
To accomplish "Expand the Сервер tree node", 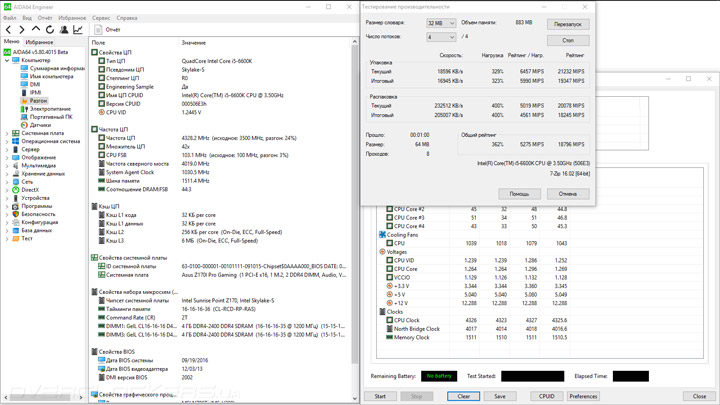I will 7,149.
